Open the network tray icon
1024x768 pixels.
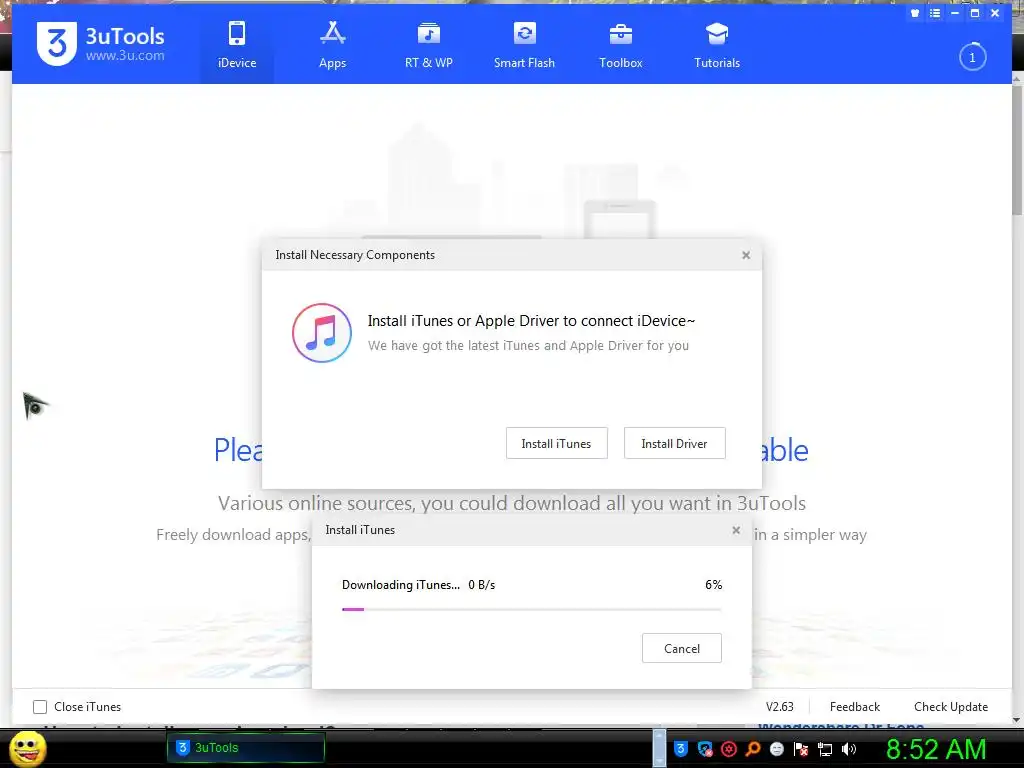coord(825,748)
